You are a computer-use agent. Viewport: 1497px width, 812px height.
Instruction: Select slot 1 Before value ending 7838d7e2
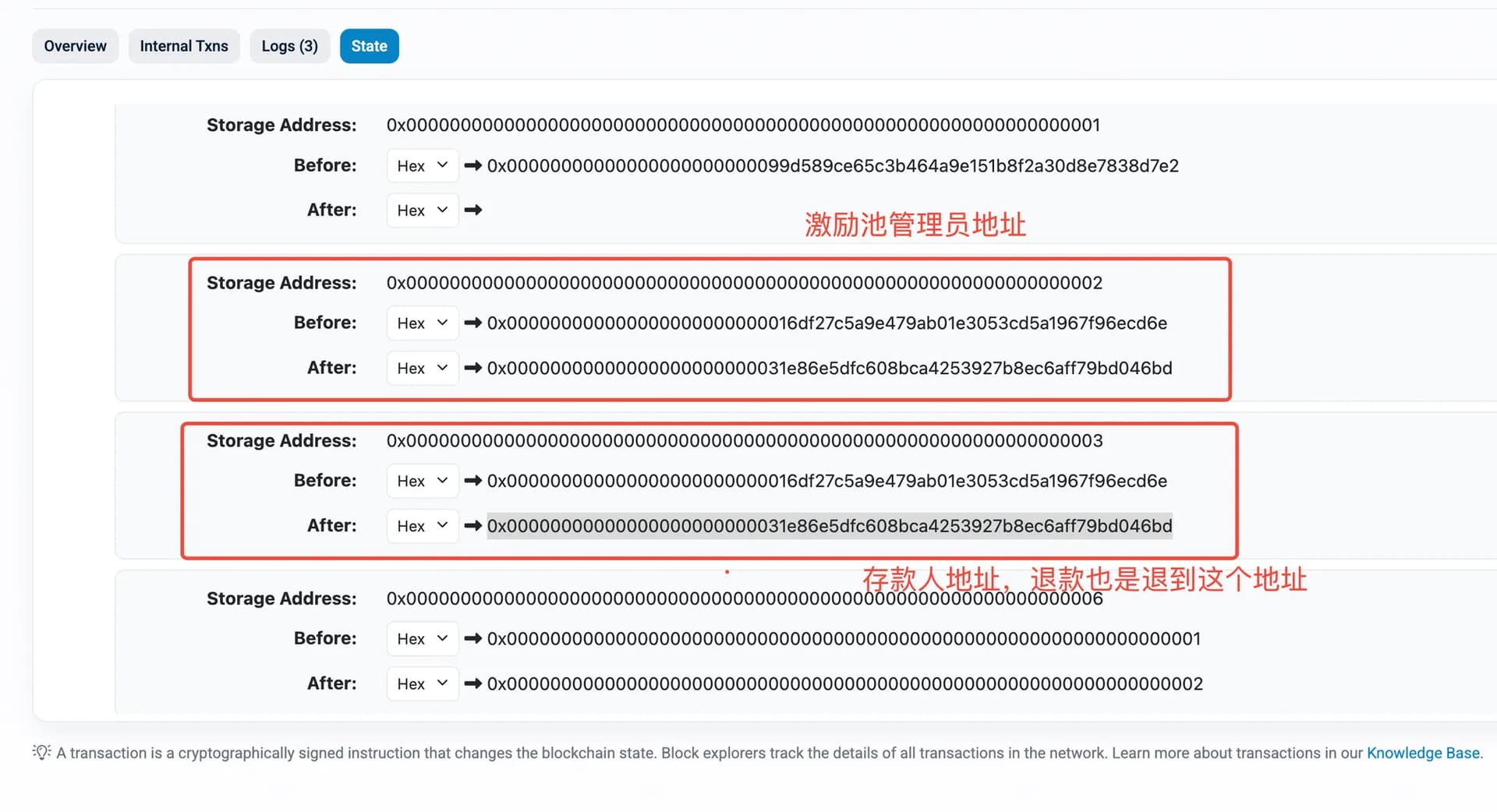(x=833, y=166)
